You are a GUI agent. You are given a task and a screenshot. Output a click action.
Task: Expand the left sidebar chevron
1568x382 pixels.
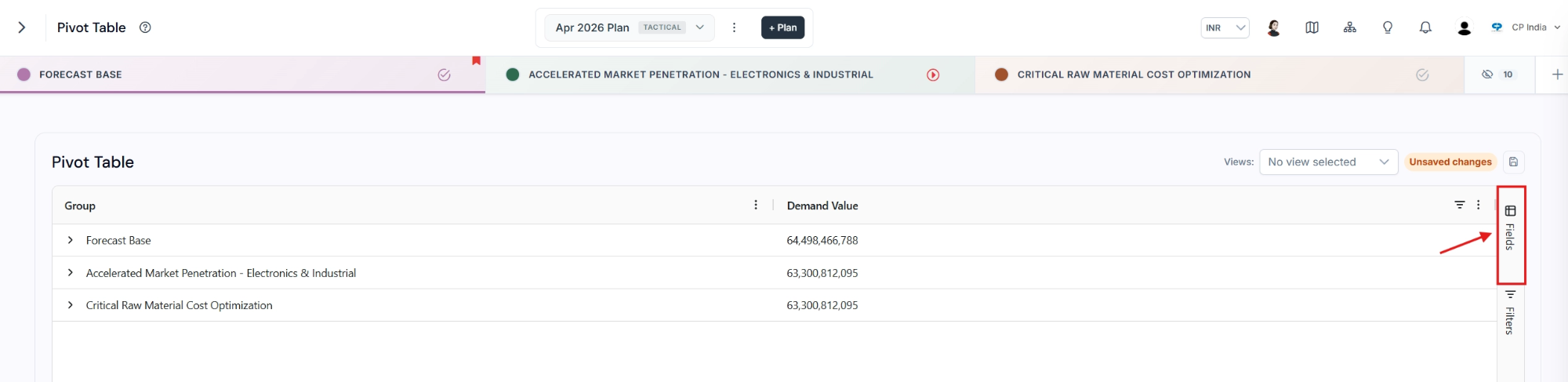click(x=22, y=27)
